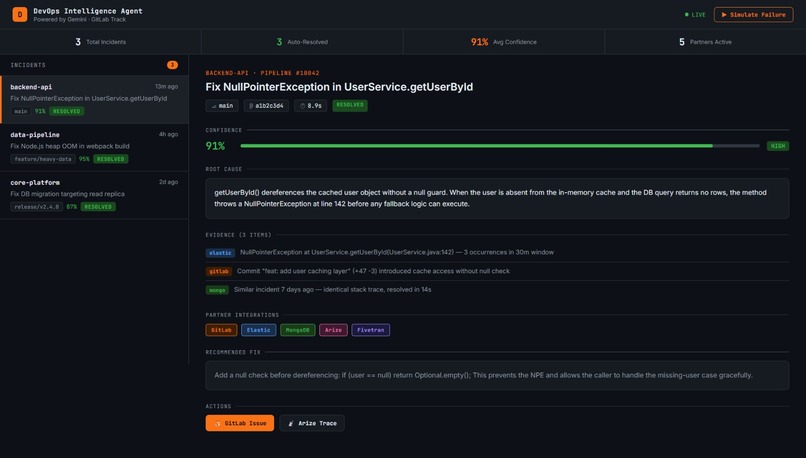Click the Elastic partner integration chip

click(259, 330)
